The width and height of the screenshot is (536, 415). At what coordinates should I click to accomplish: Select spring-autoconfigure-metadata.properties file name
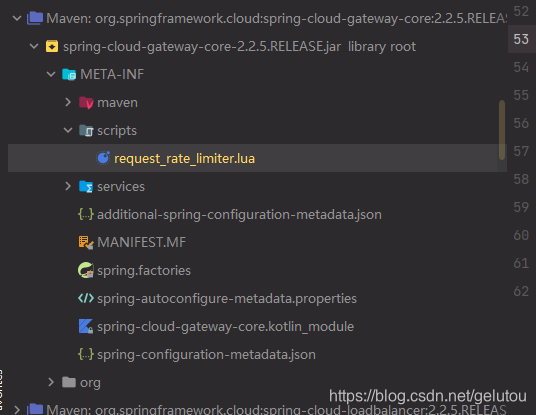(227, 299)
